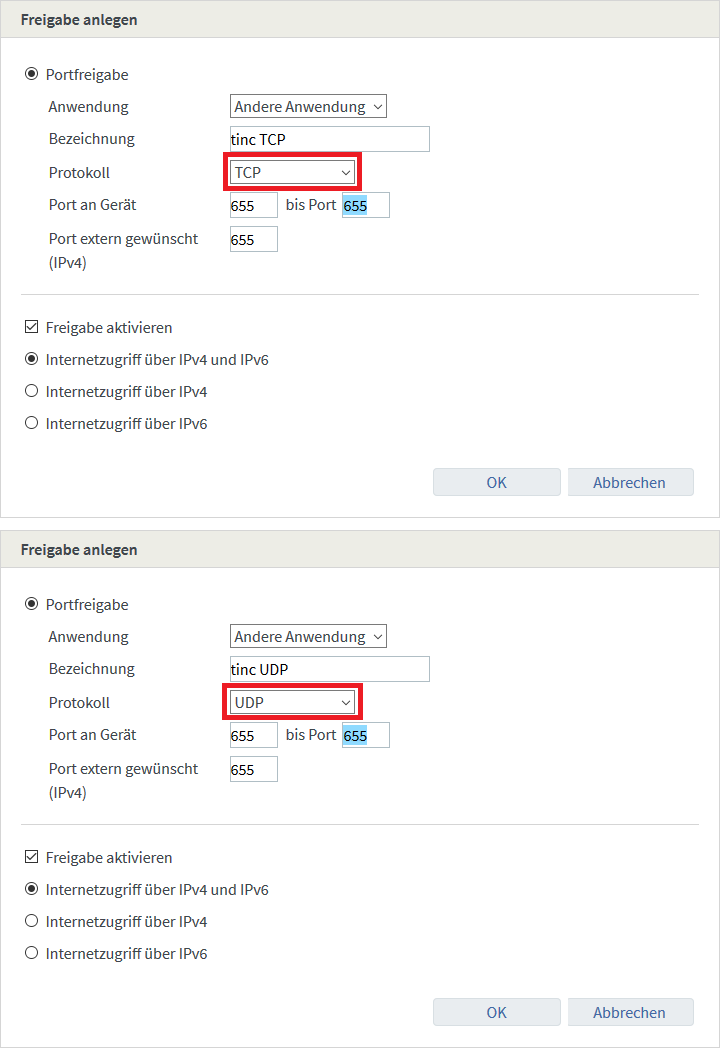
Task: Toggle Freigabe aktivieren checkbox in the TCP form
Action: point(32,327)
